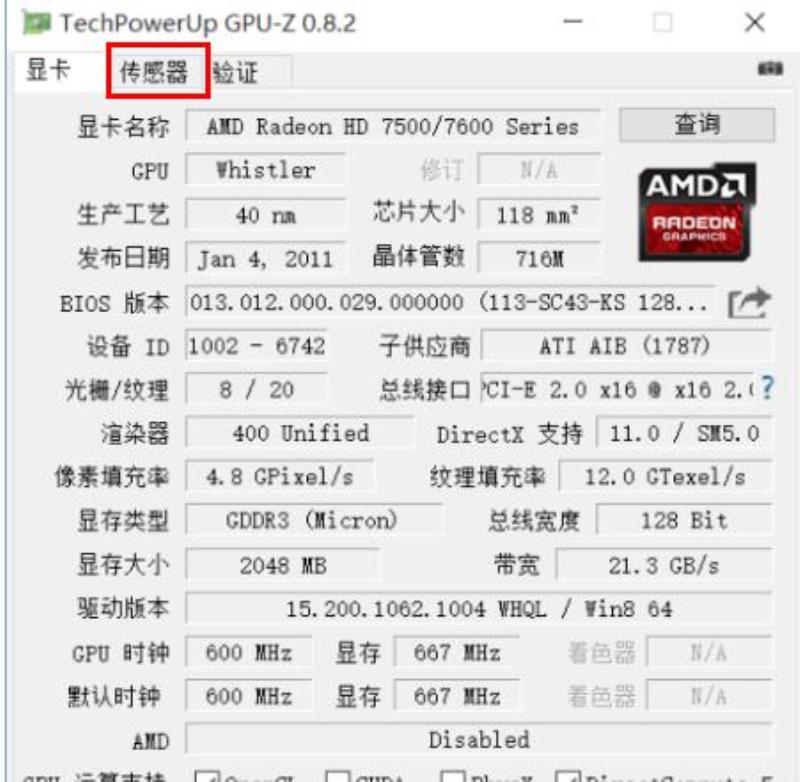
Task: Select the 显卡 tab
Action: [x=48, y=70]
